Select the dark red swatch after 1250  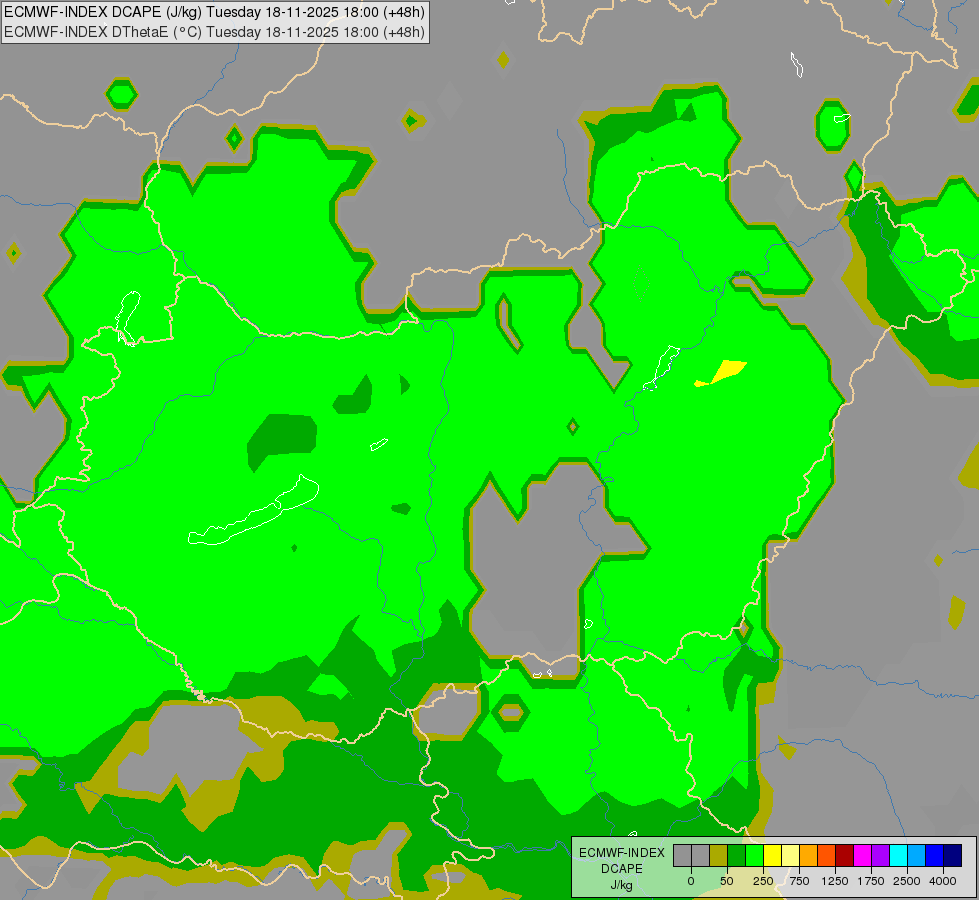[x=844, y=855]
